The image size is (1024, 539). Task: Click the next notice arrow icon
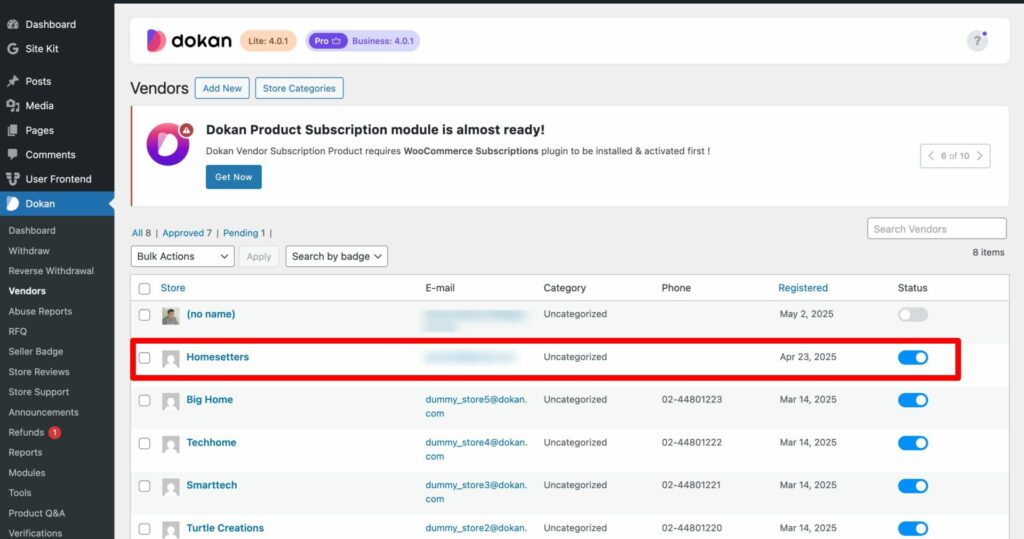point(980,156)
